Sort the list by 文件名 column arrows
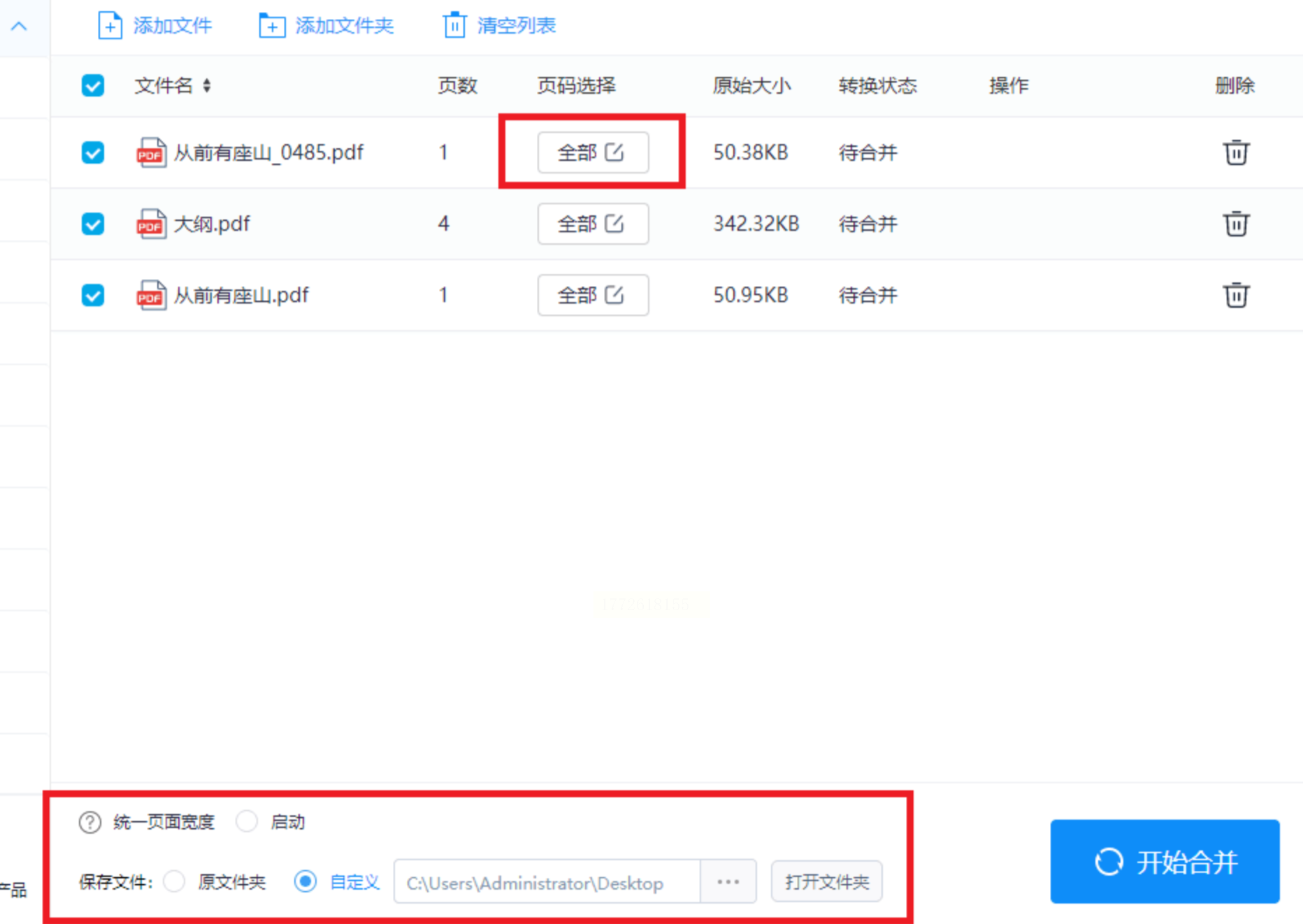Screen dimensions: 1303x924 tap(207, 86)
